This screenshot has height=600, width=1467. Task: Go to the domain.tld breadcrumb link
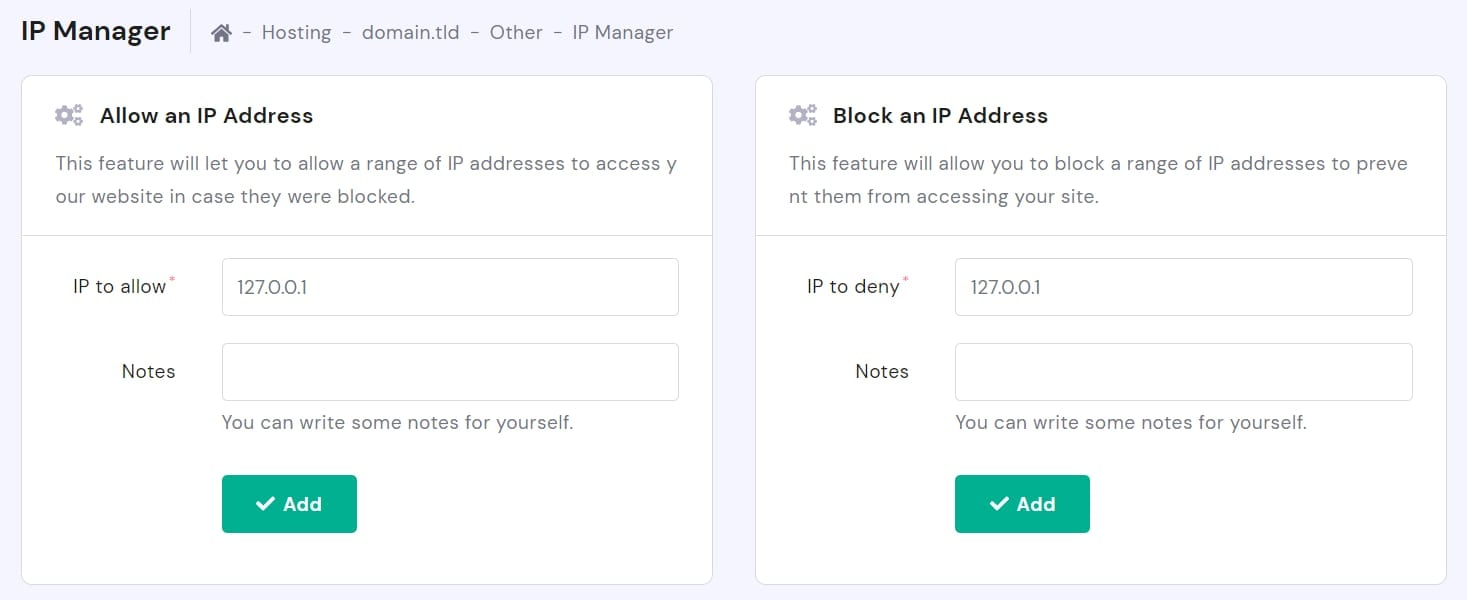tap(410, 33)
